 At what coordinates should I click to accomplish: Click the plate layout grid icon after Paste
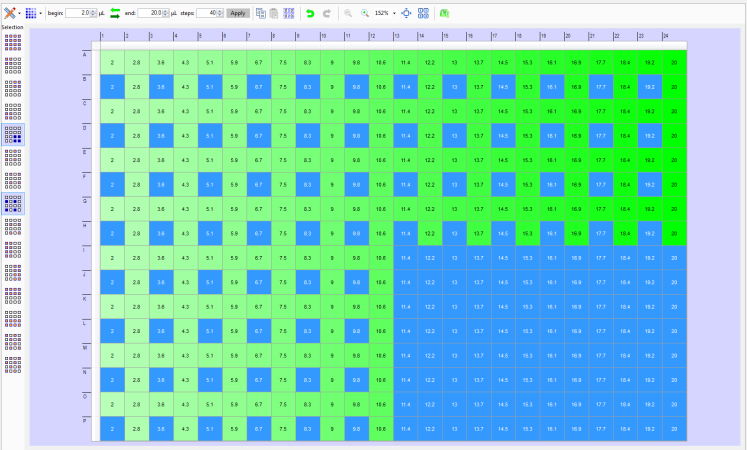pos(289,13)
